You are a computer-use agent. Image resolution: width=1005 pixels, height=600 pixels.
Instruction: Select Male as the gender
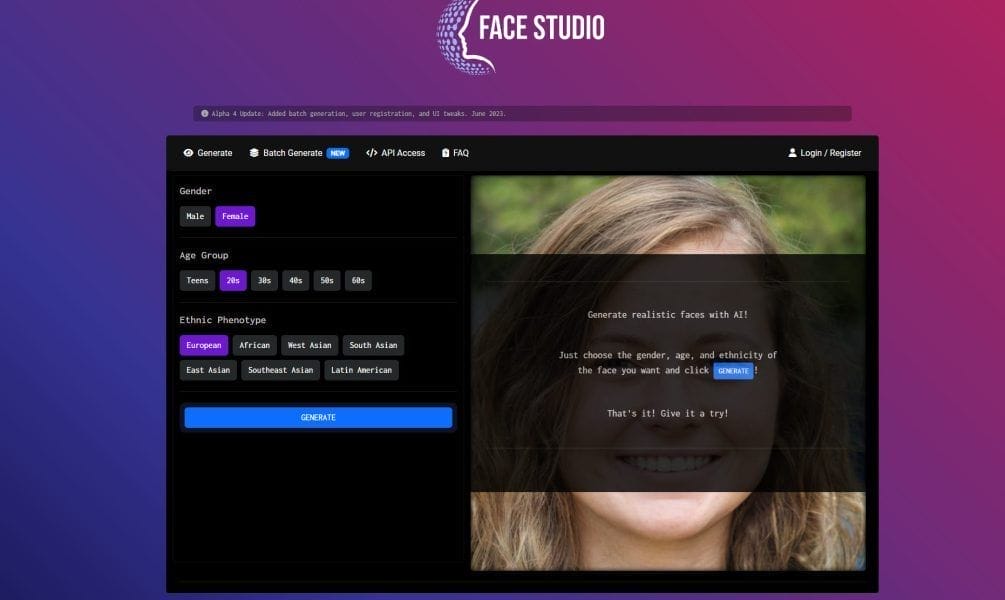pyautogui.click(x=195, y=215)
